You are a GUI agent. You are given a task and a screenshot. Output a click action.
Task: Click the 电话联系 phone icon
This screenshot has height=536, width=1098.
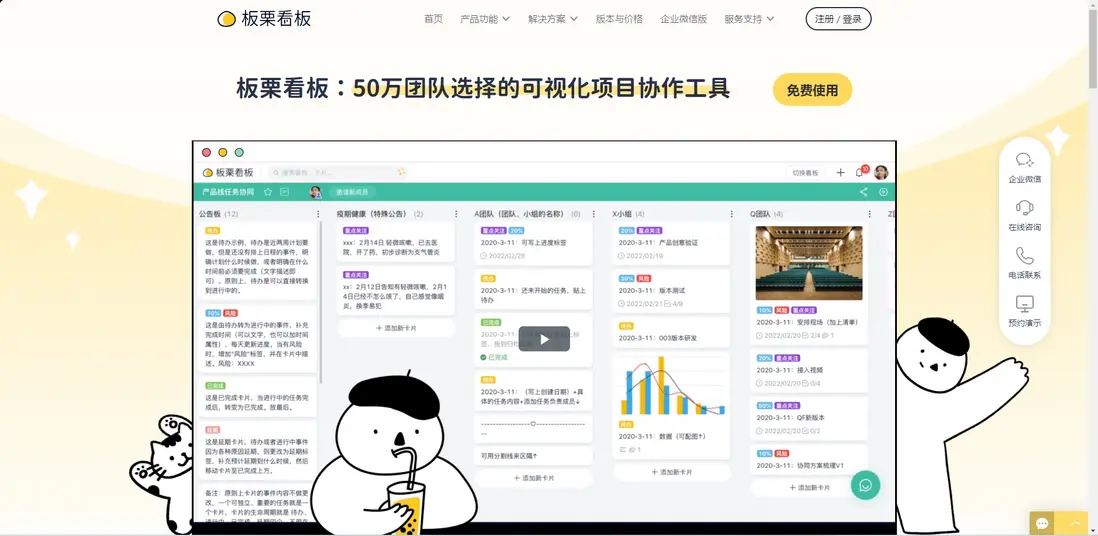[1024, 256]
